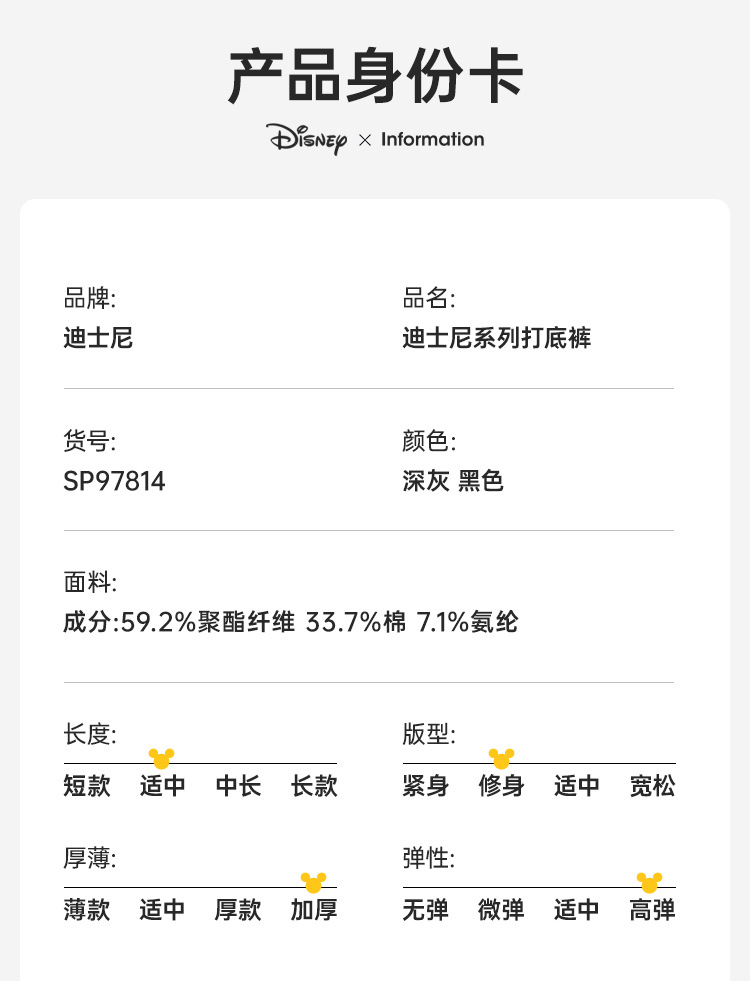Pick 厚款 thickness option
Image resolution: width=750 pixels, height=981 pixels.
[238, 910]
